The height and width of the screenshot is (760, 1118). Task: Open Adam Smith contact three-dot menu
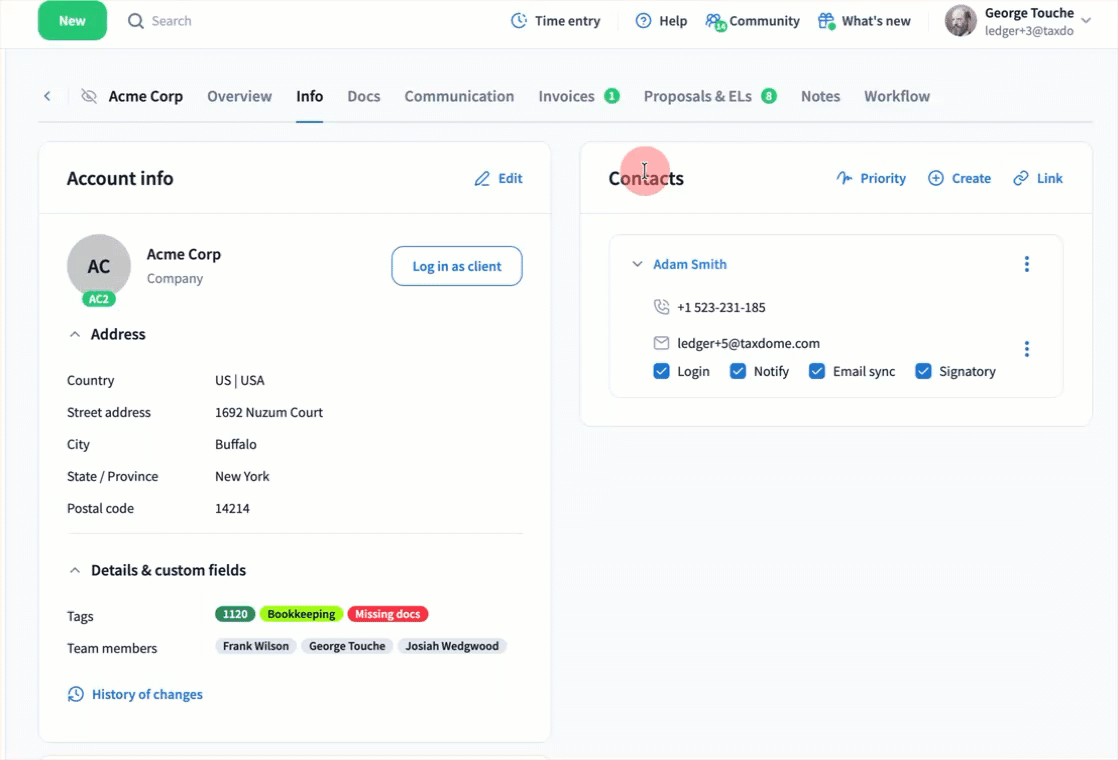1027,264
